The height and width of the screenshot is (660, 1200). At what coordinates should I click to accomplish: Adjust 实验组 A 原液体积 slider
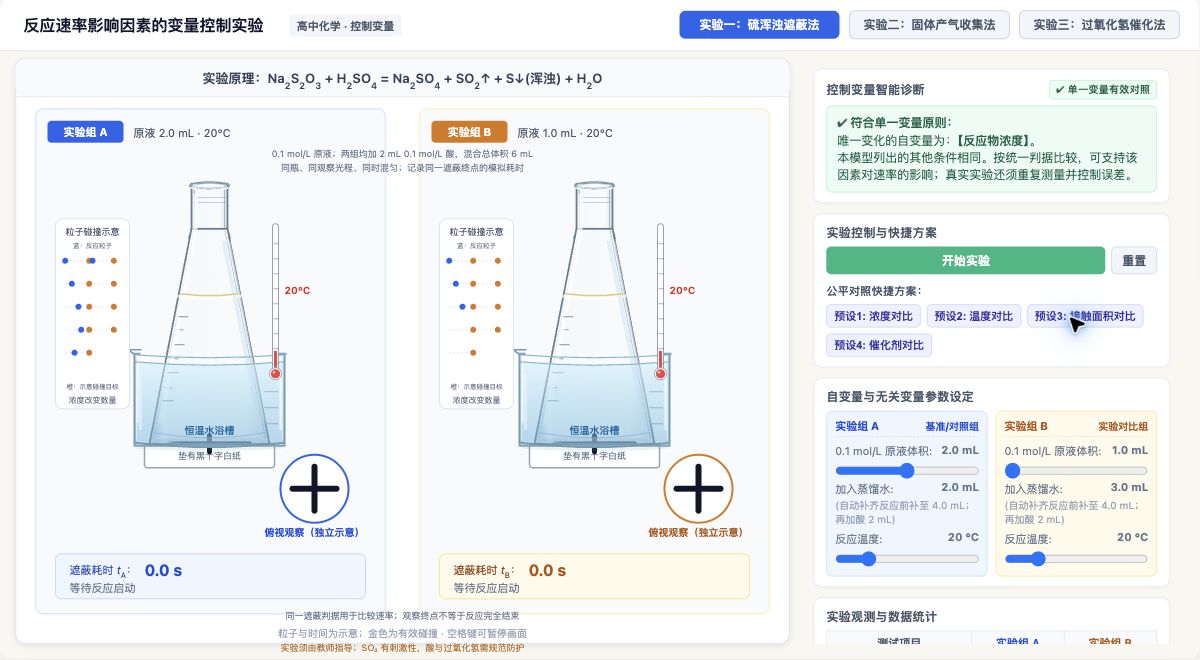(907, 470)
